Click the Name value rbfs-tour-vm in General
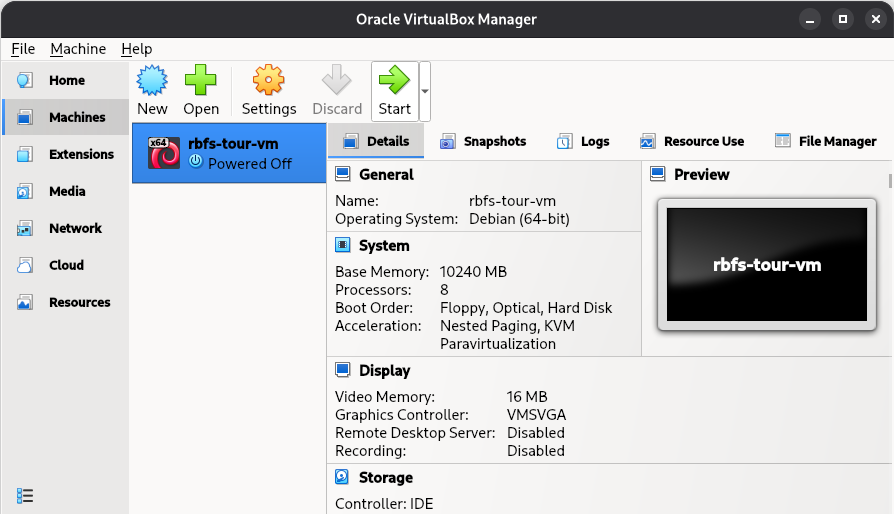The width and height of the screenshot is (894, 514). pyautogui.click(x=513, y=201)
